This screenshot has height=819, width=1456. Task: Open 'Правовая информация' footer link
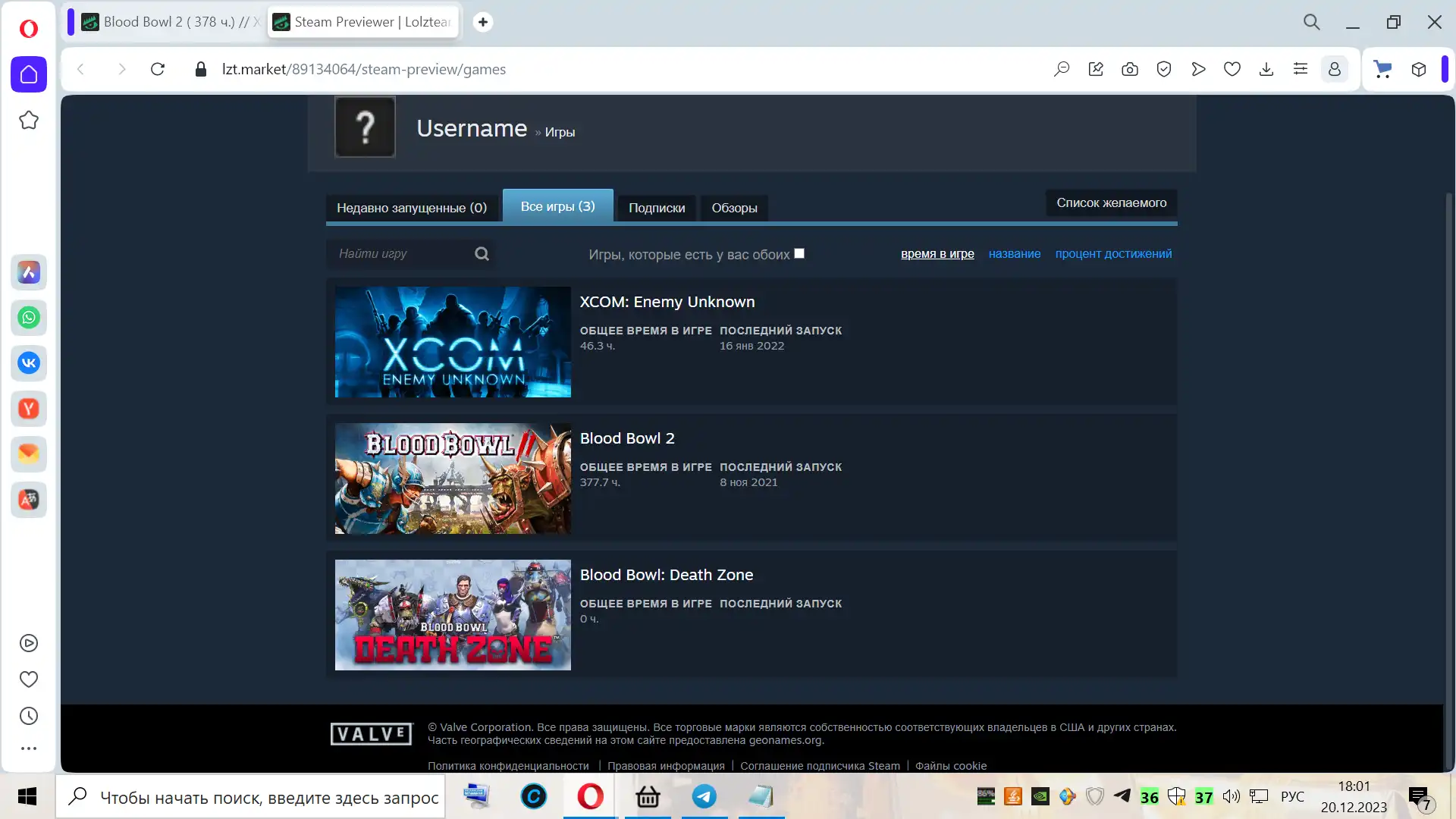click(666, 766)
